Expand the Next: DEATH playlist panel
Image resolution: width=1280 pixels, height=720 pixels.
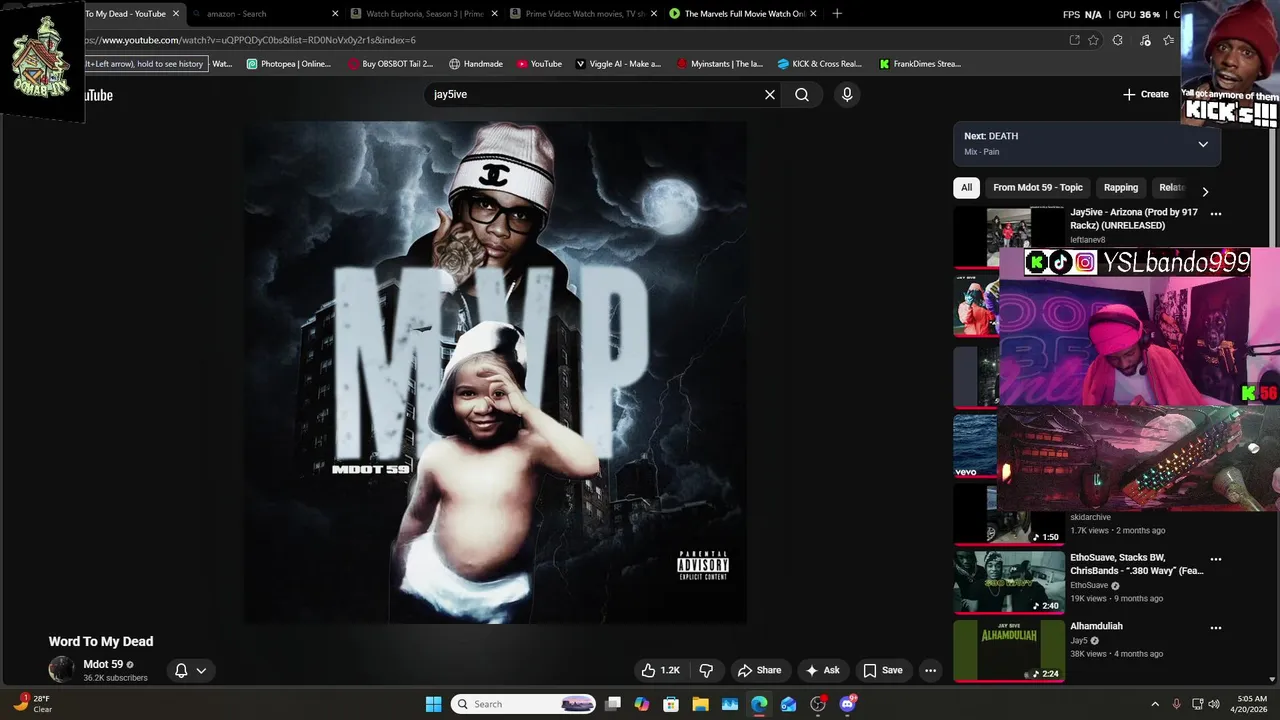(x=1203, y=144)
